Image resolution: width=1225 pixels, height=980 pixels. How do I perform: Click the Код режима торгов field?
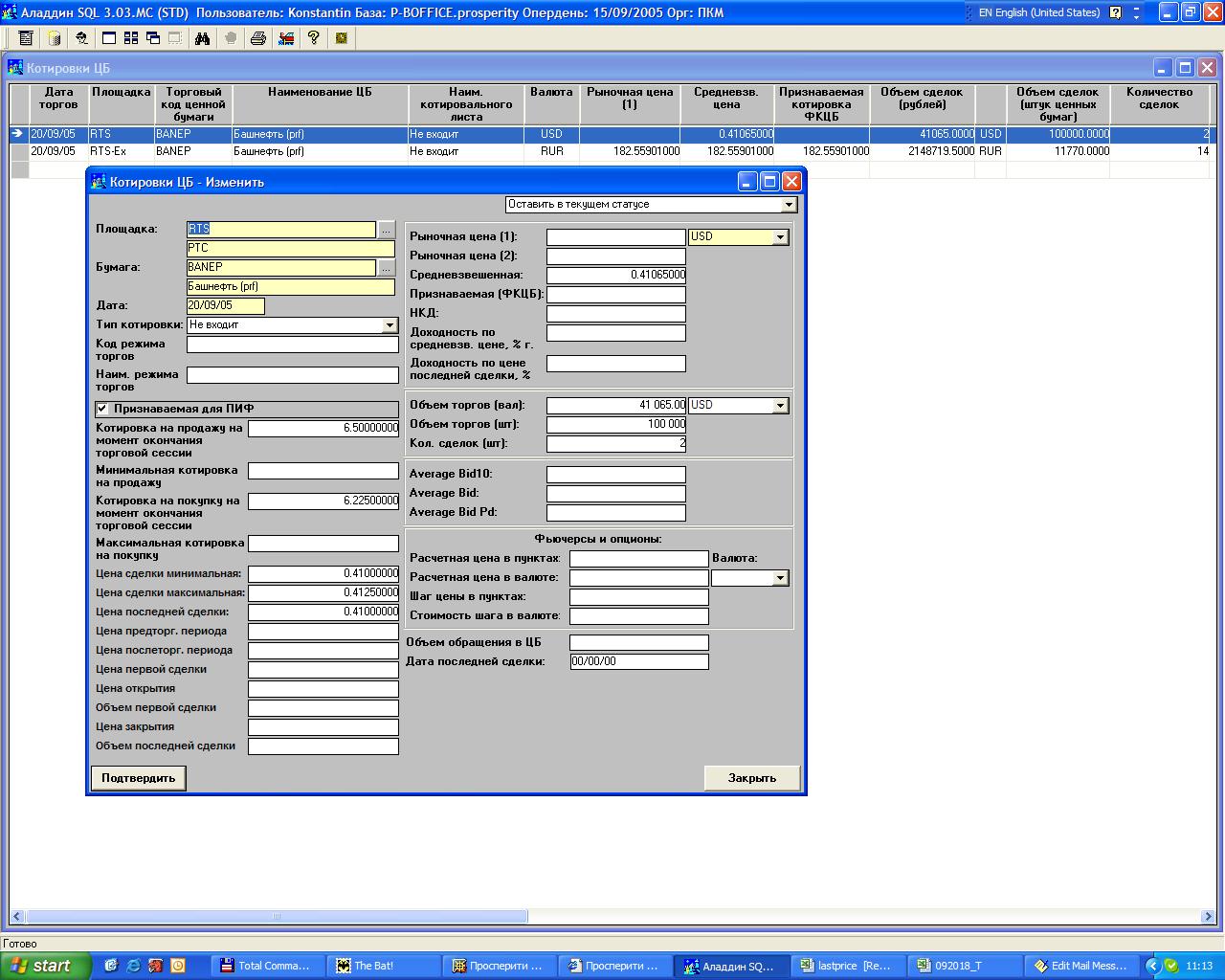[293, 345]
